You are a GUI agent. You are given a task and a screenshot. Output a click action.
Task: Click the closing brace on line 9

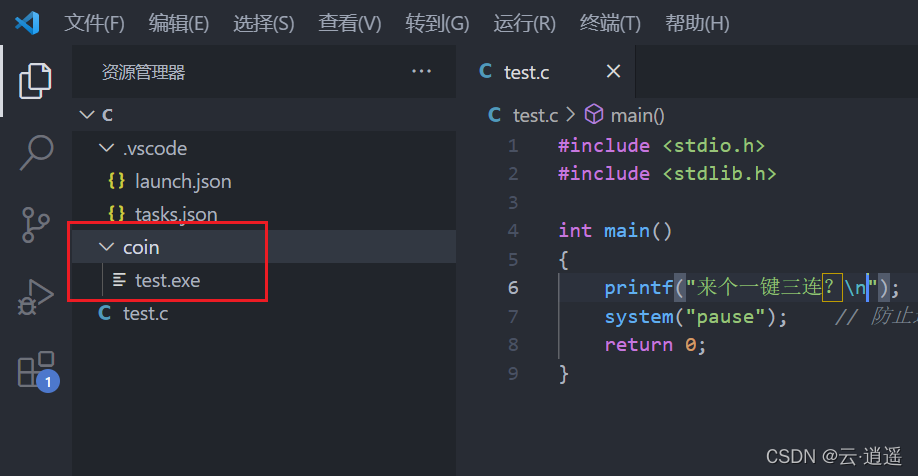[563, 373]
